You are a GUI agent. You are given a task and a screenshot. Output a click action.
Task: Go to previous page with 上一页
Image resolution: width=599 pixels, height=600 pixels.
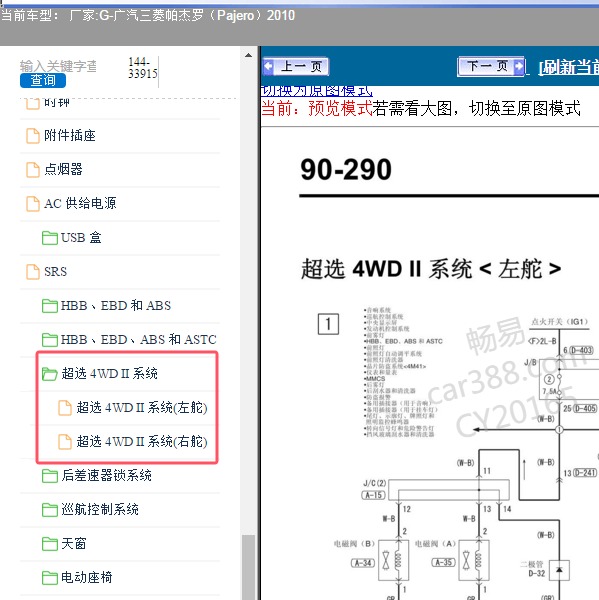(x=296, y=67)
